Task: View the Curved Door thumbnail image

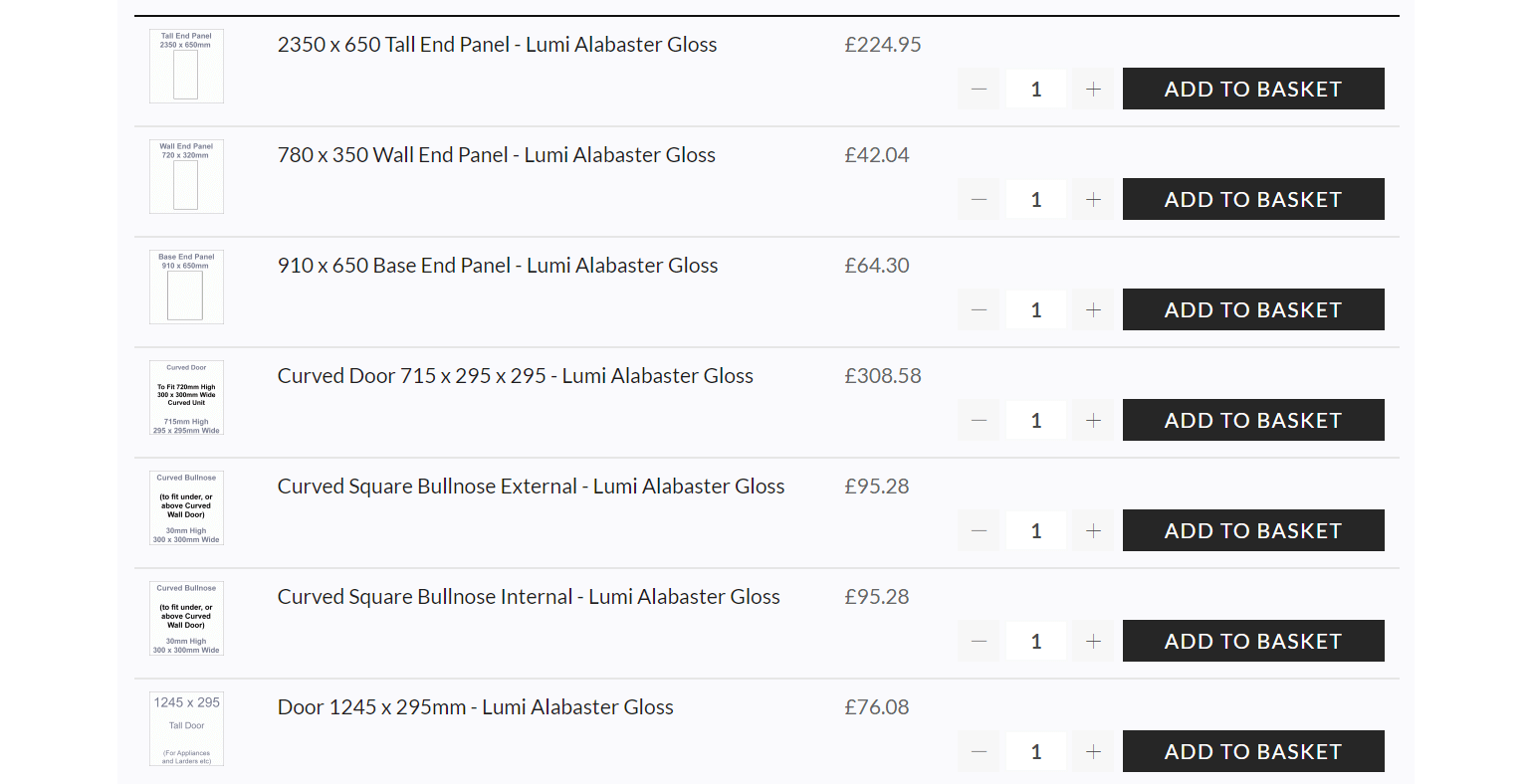Action: tap(186, 397)
